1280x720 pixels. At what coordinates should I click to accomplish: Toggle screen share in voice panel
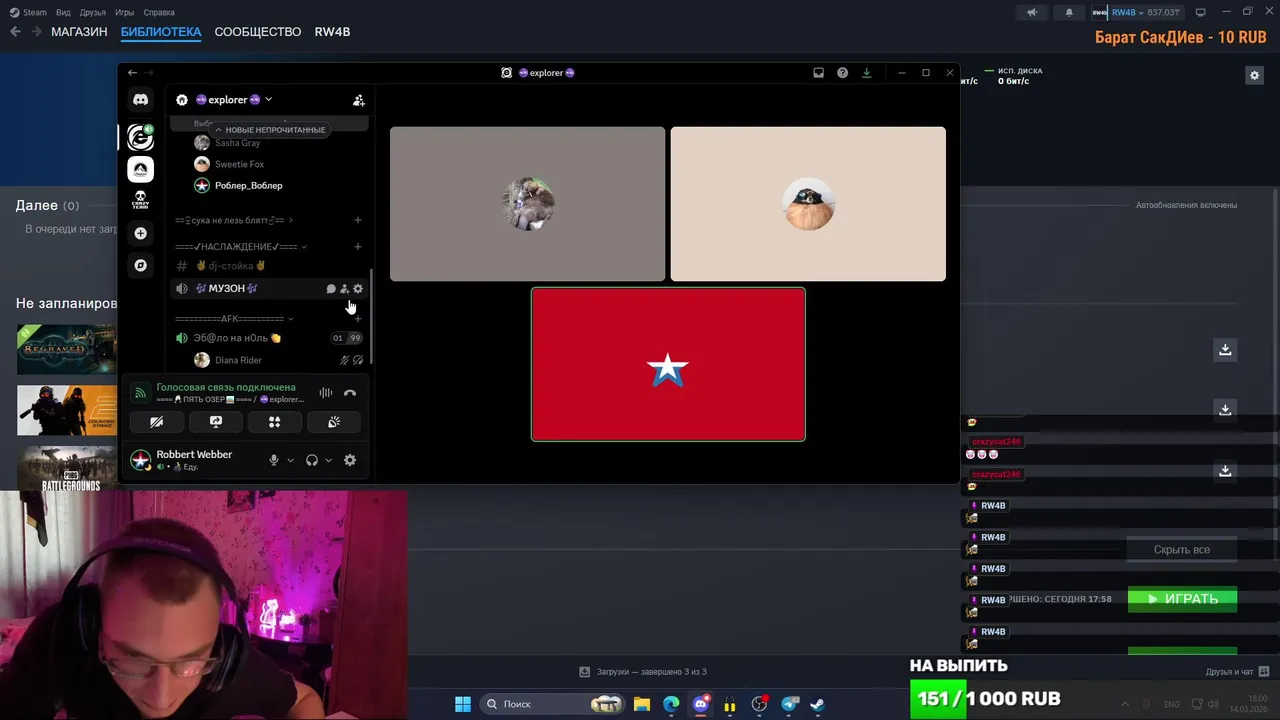(215, 422)
